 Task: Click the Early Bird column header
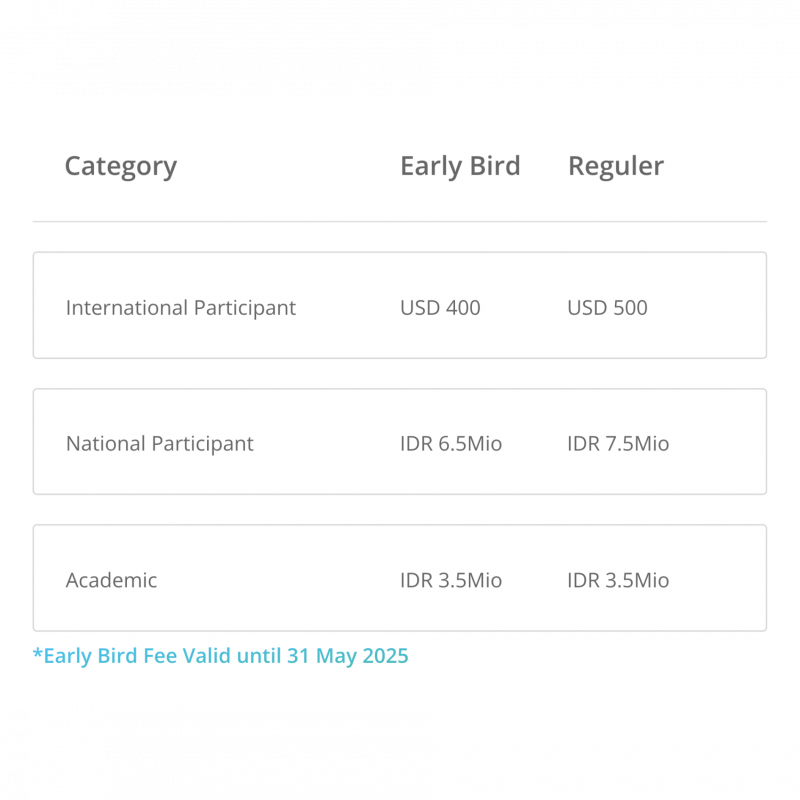[x=460, y=166]
